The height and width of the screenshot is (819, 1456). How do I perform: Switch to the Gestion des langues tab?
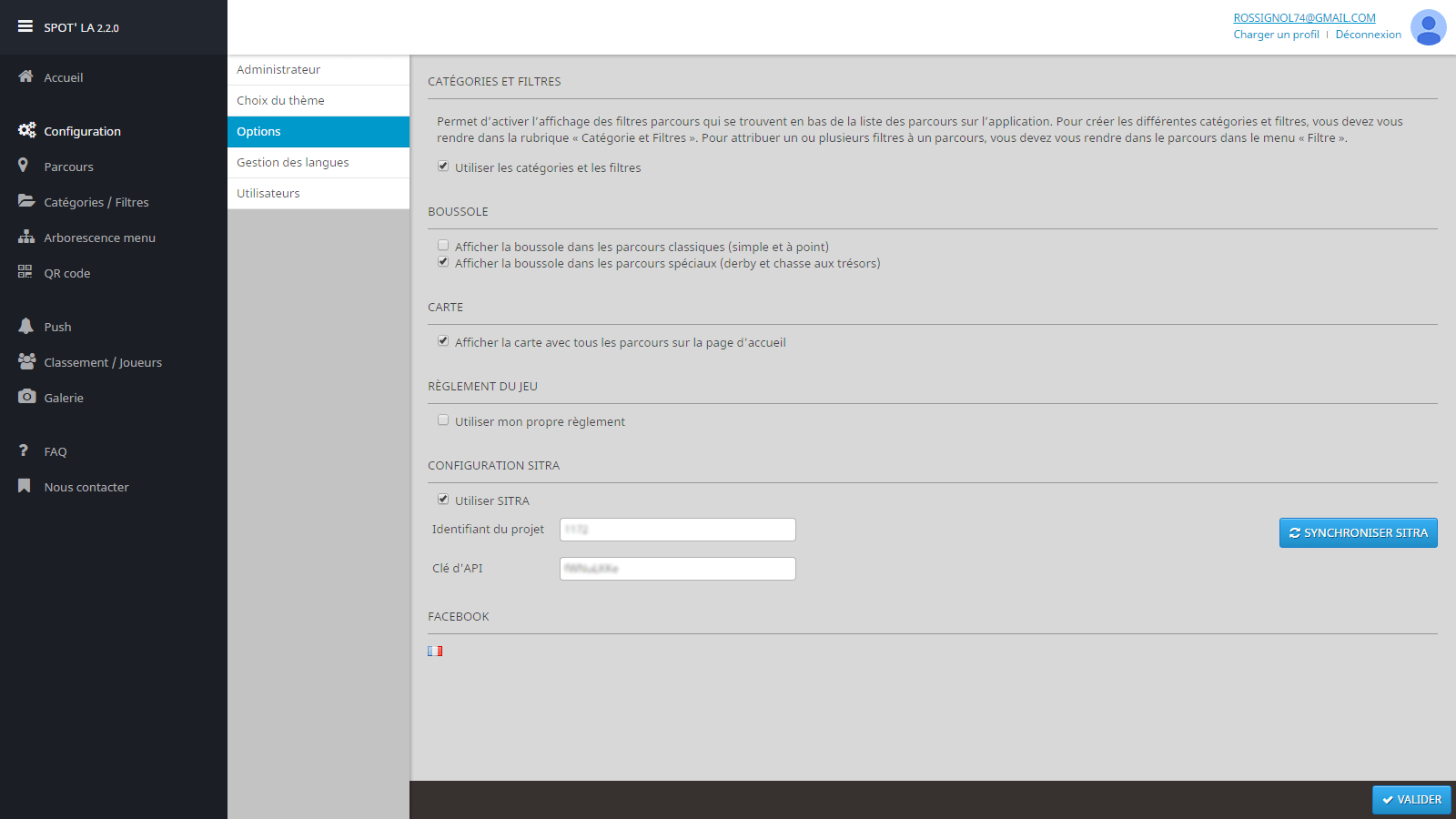coord(292,162)
